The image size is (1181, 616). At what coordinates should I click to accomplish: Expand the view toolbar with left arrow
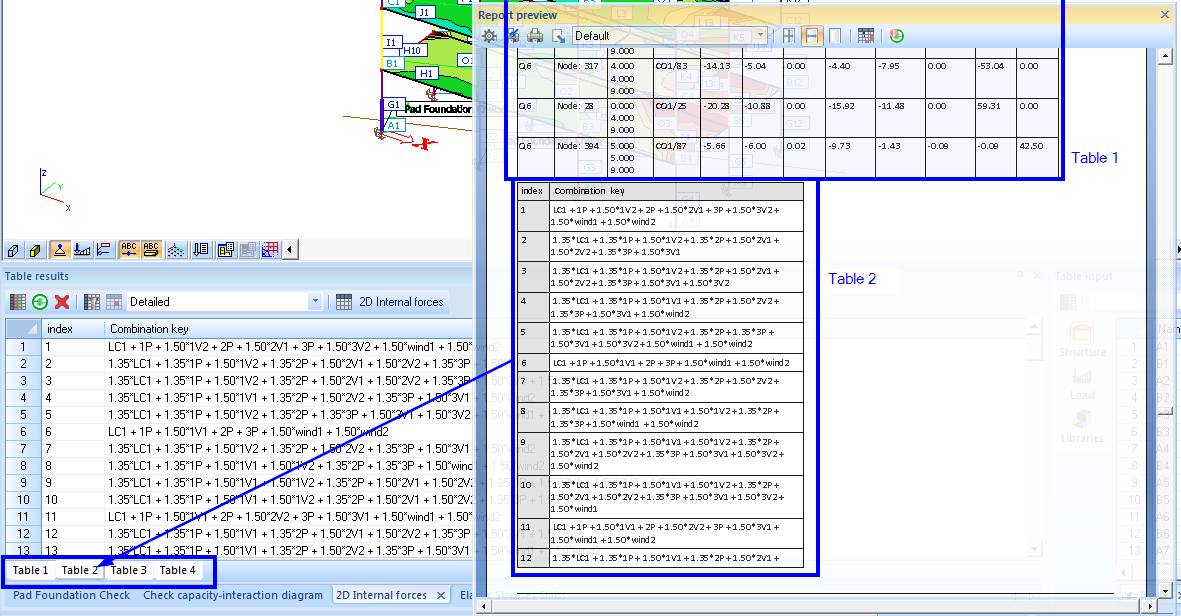point(290,250)
